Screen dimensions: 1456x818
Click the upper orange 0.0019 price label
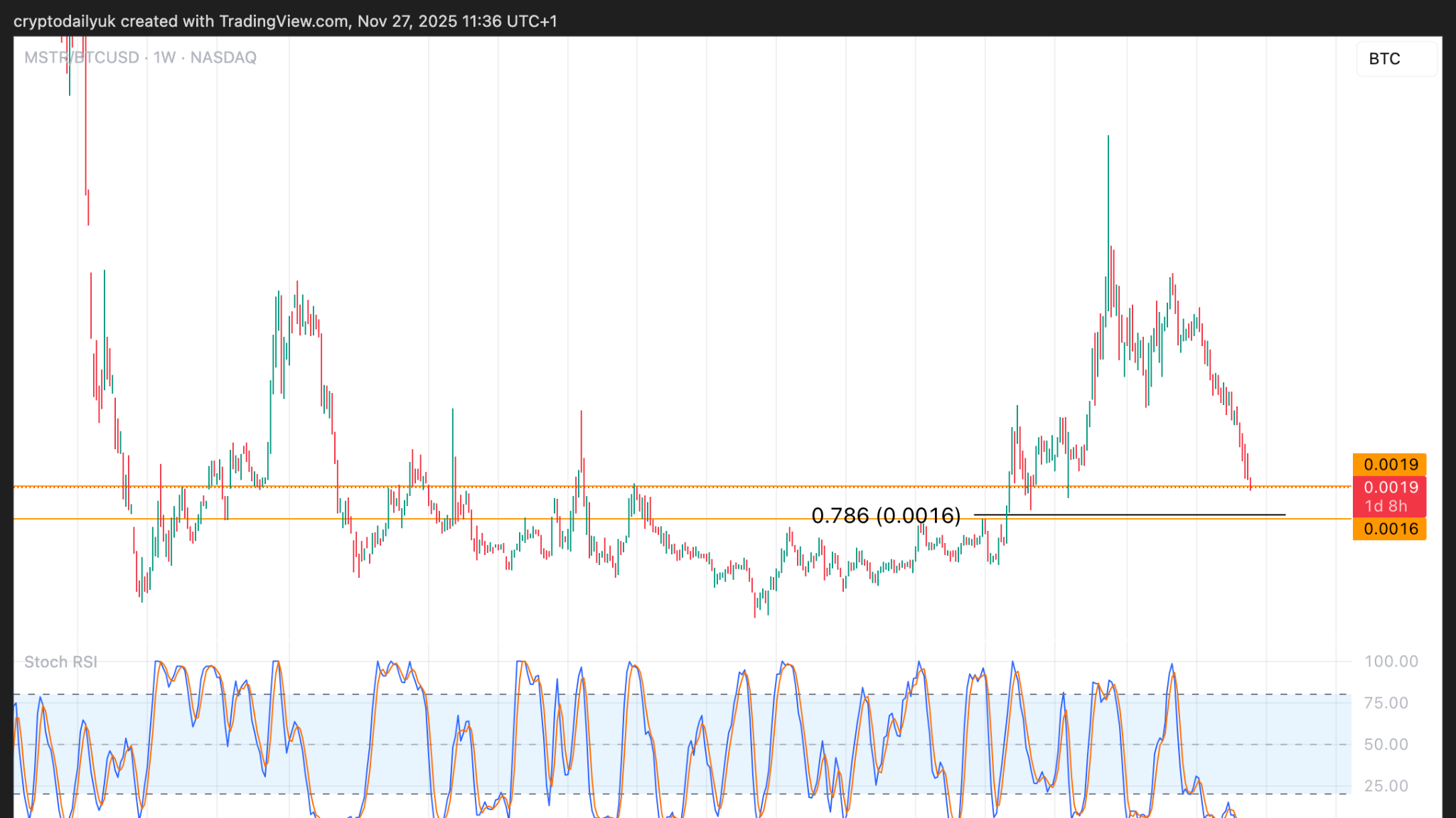pos(1390,465)
